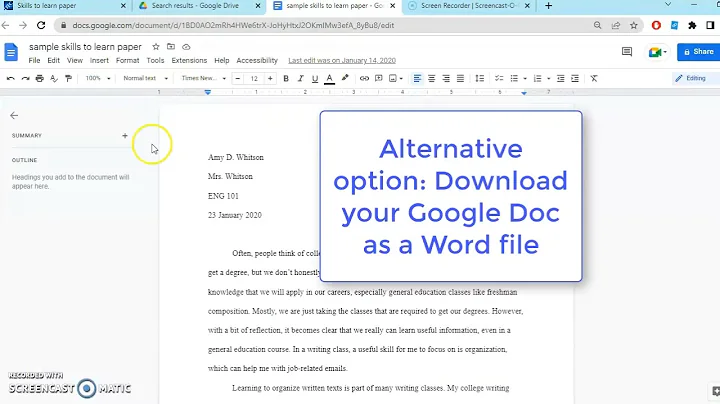Open a new browser tab

coord(548,6)
